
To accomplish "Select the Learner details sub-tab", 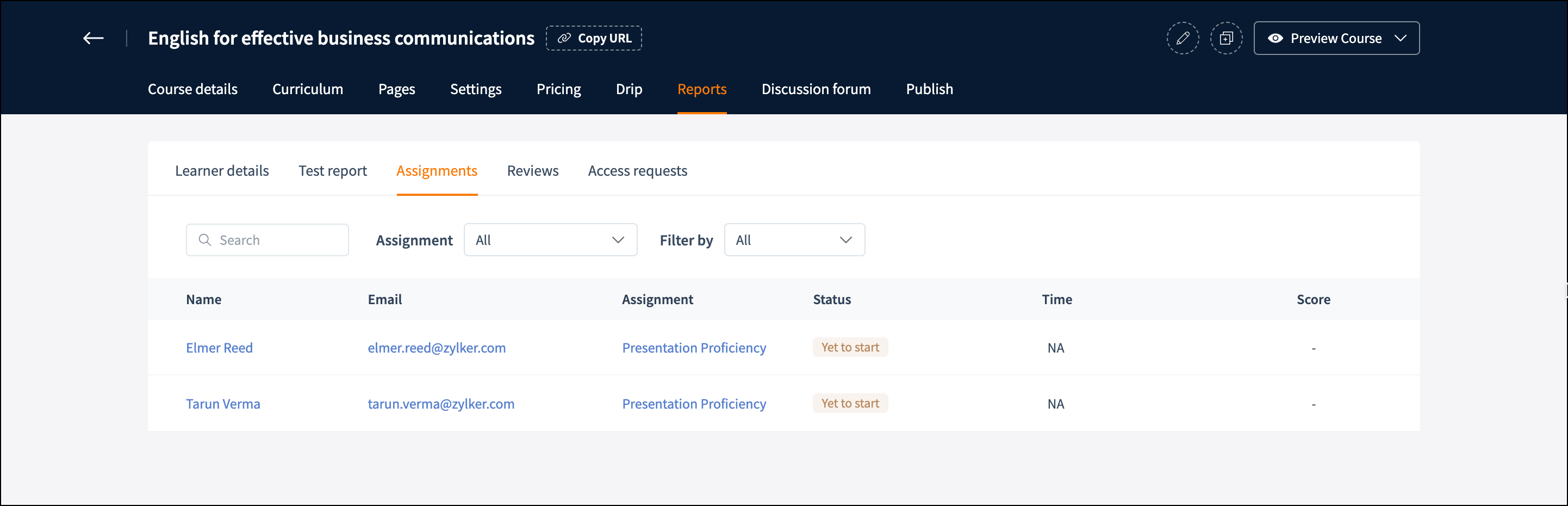I will [222, 170].
